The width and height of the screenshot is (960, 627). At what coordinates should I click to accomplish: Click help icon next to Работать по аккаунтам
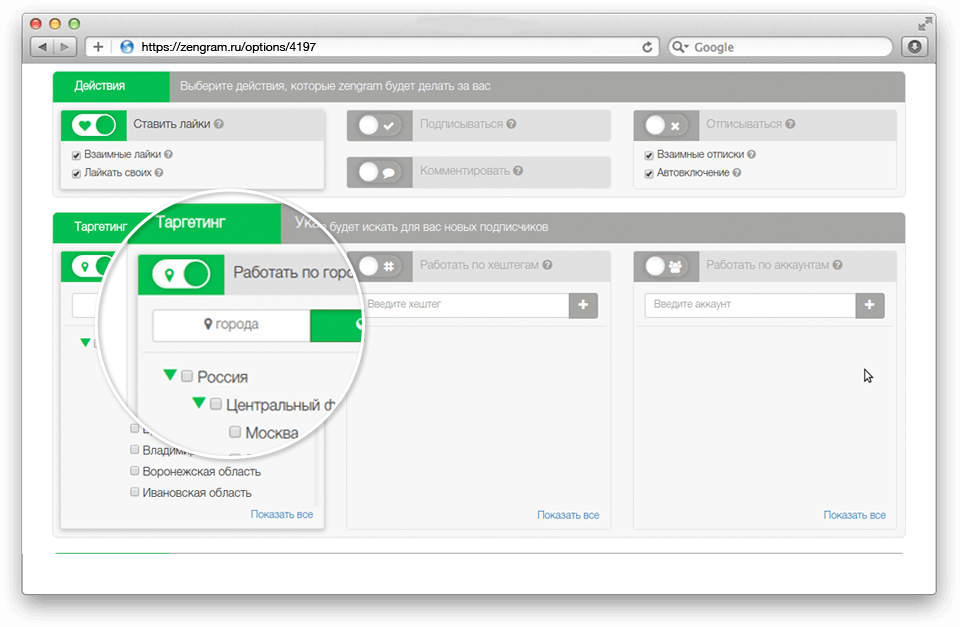838,265
